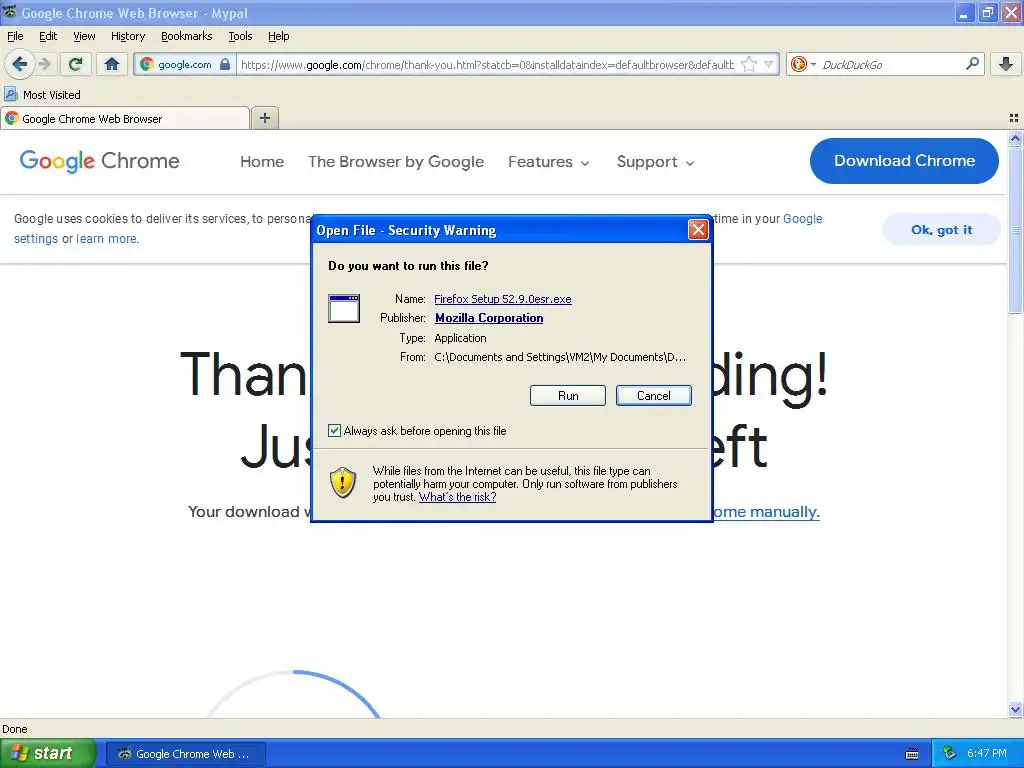The image size is (1024, 768).
Task: Click the browser Back arrow button
Action: (19, 64)
